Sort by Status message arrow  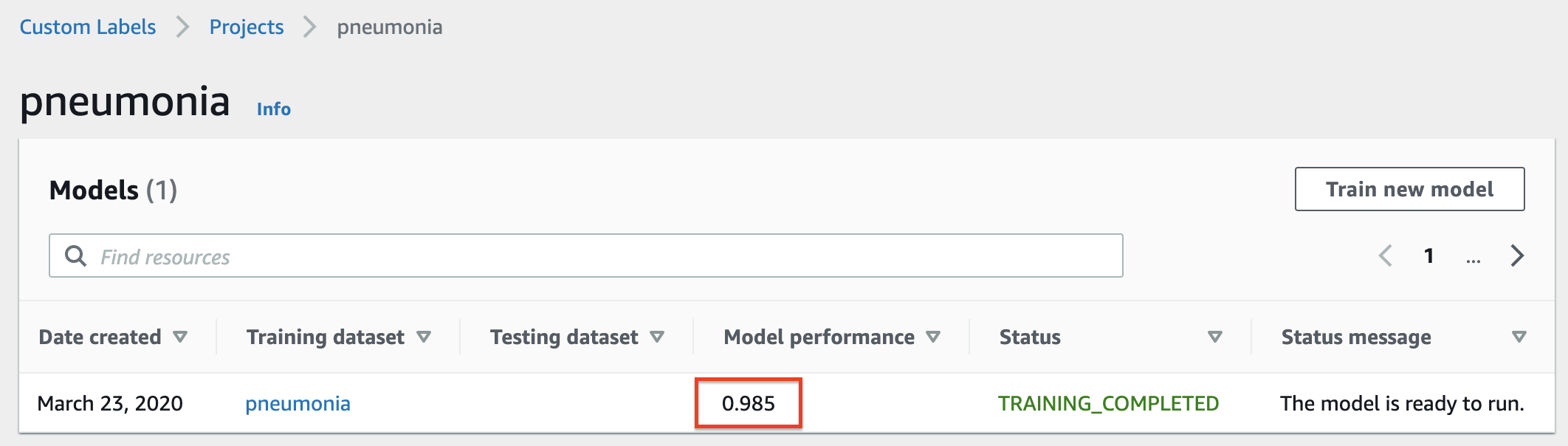pyautogui.click(x=1519, y=337)
